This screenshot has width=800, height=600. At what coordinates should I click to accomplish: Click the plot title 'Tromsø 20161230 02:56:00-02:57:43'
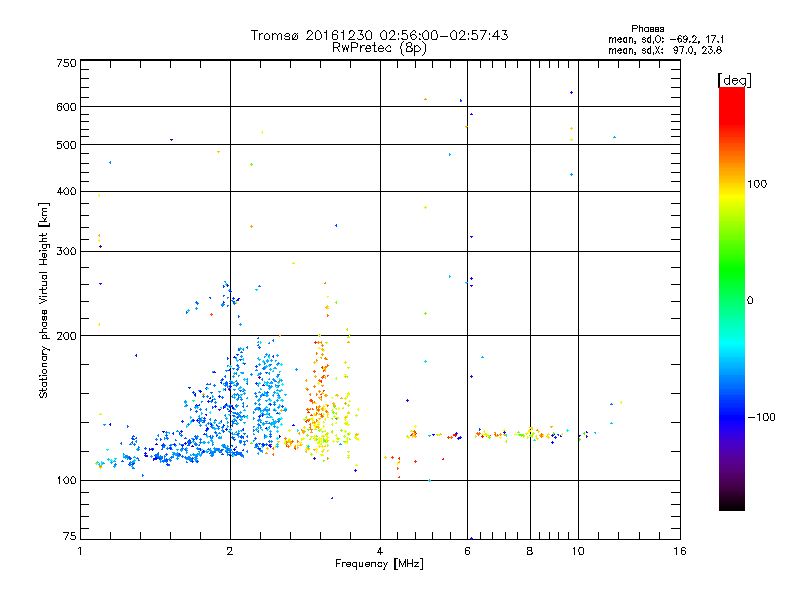coord(379,35)
